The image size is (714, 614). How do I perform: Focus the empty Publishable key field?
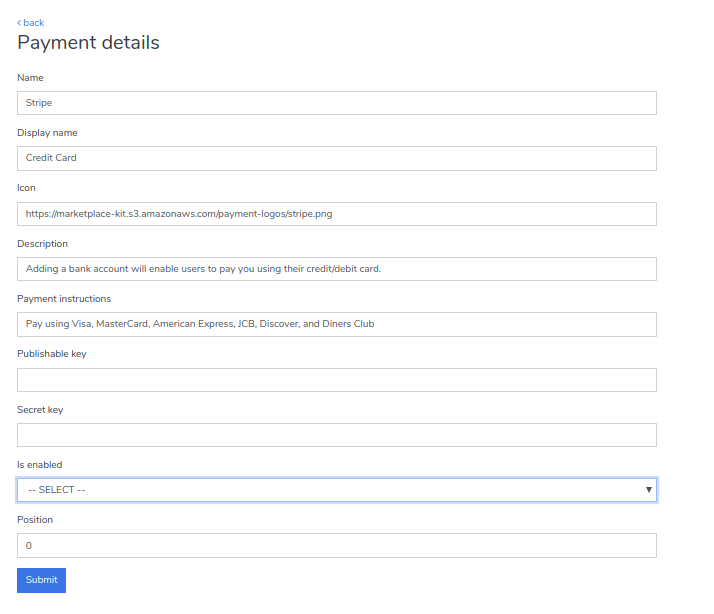[x=336, y=380]
